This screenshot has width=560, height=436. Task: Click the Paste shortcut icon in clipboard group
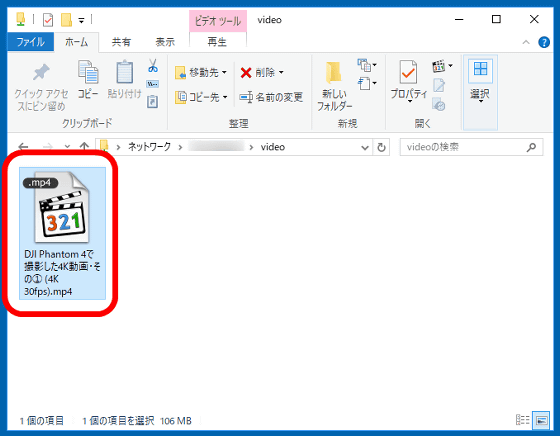coord(153,102)
